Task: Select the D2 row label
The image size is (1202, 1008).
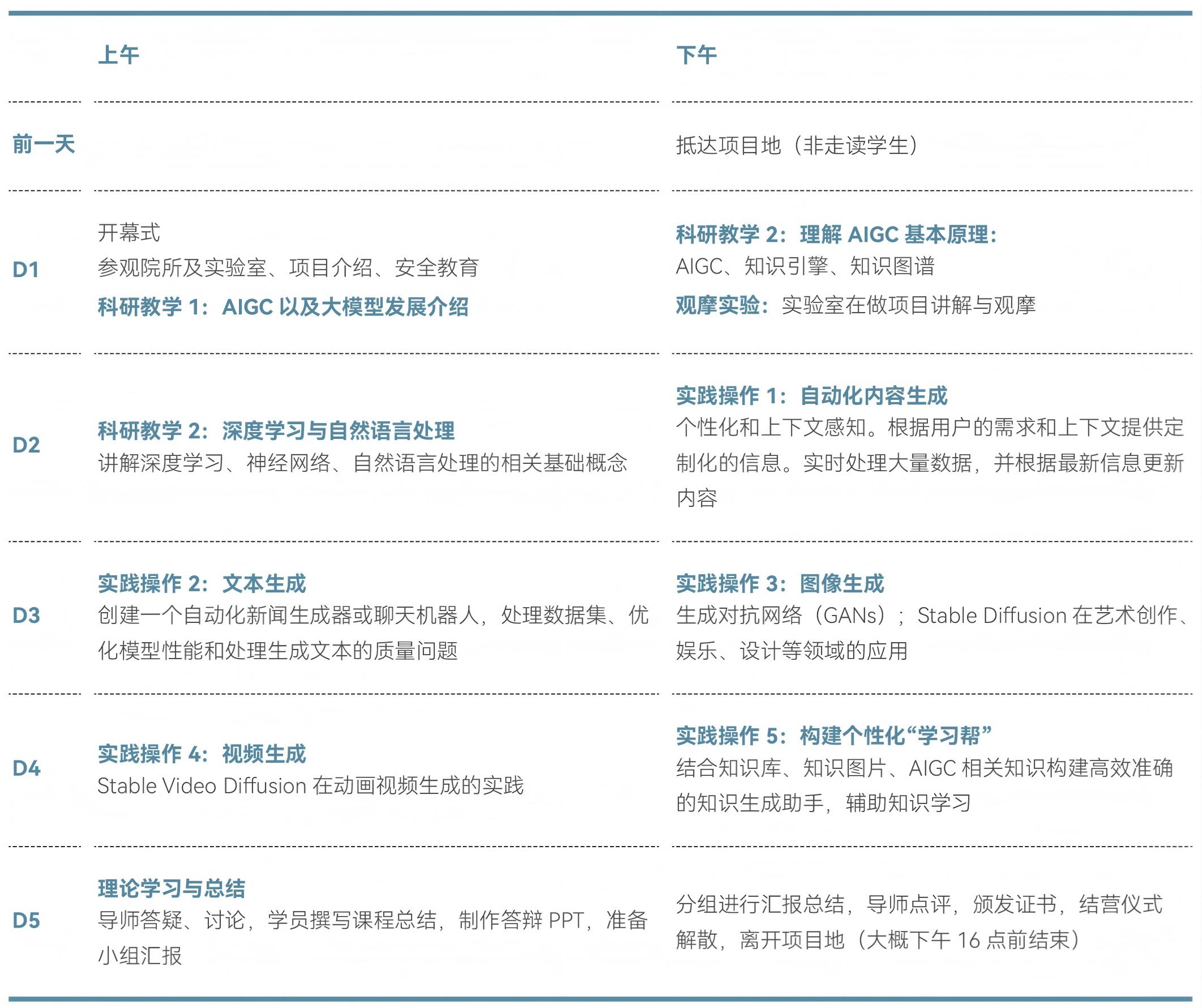Action: [27, 445]
